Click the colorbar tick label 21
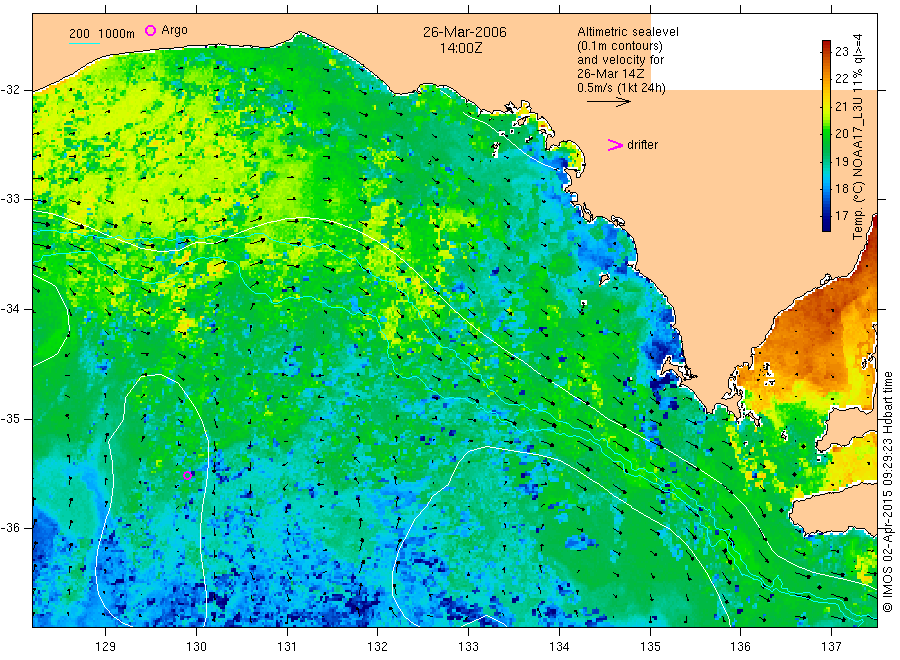The image size is (900, 660). (841, 106)
